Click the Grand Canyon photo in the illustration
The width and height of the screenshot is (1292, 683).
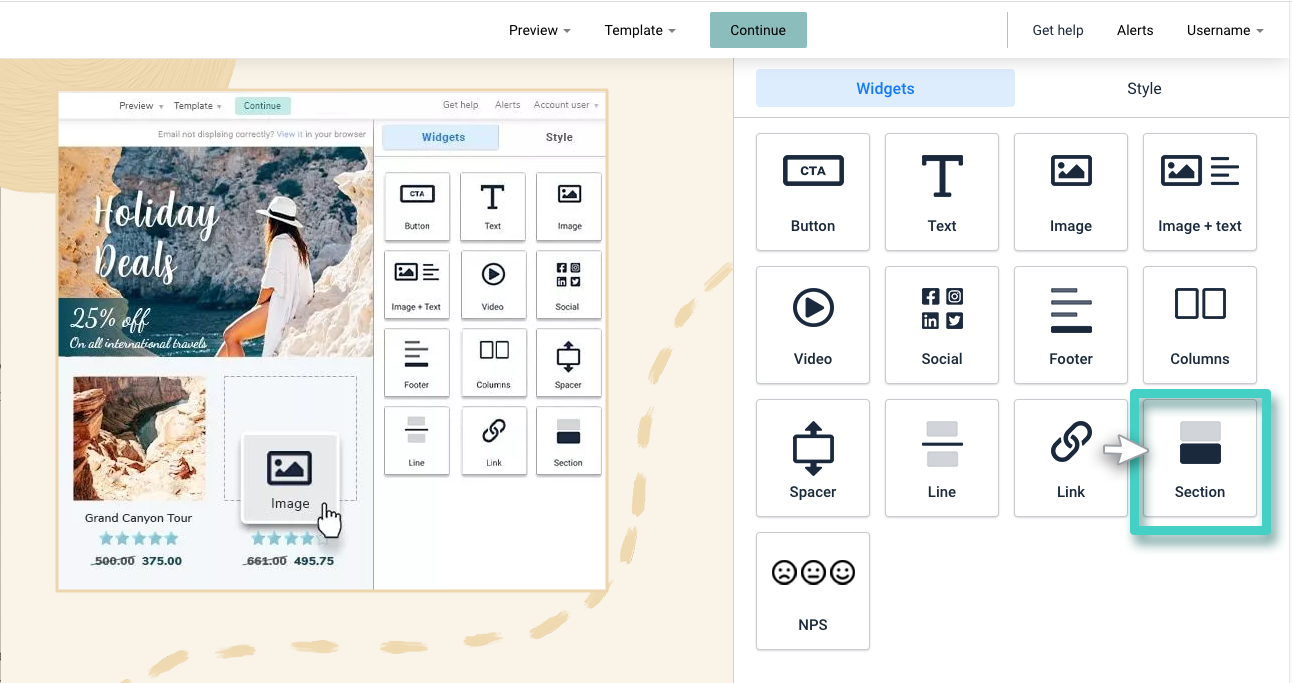(x=139, y=438)
